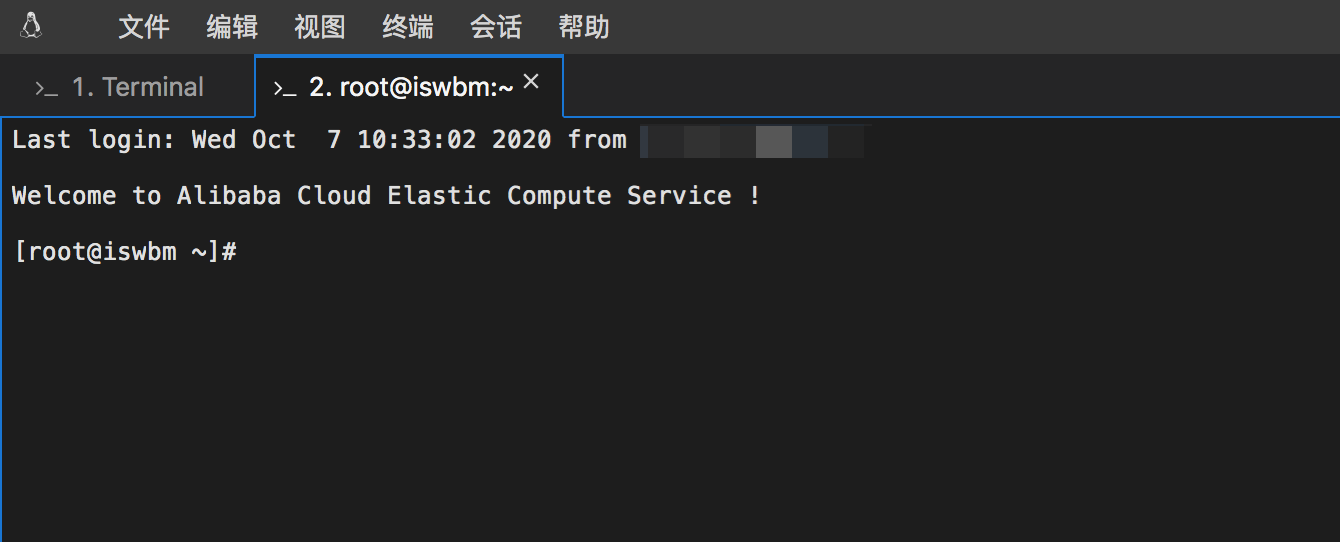Click the Linux penguin app icon
Viewport: 1340px width, 542px height.
[x=31, y=26]
